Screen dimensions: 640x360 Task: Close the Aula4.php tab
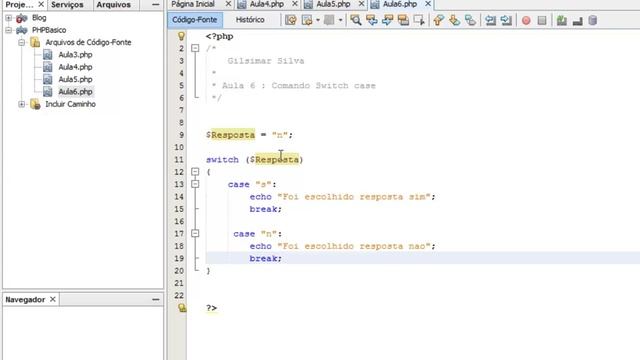tap(295, 4)
